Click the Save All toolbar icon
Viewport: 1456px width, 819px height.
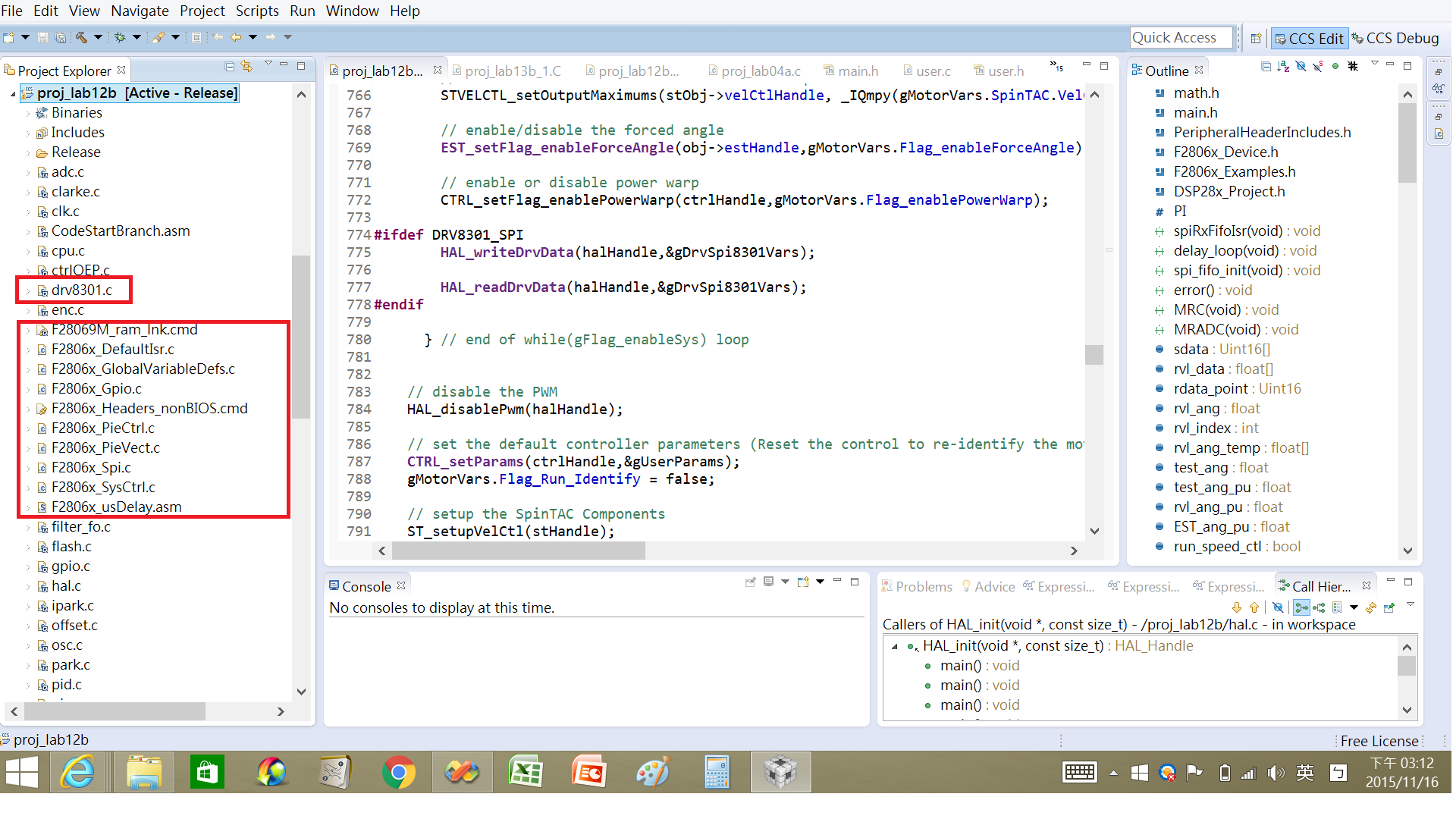[59, 37]
